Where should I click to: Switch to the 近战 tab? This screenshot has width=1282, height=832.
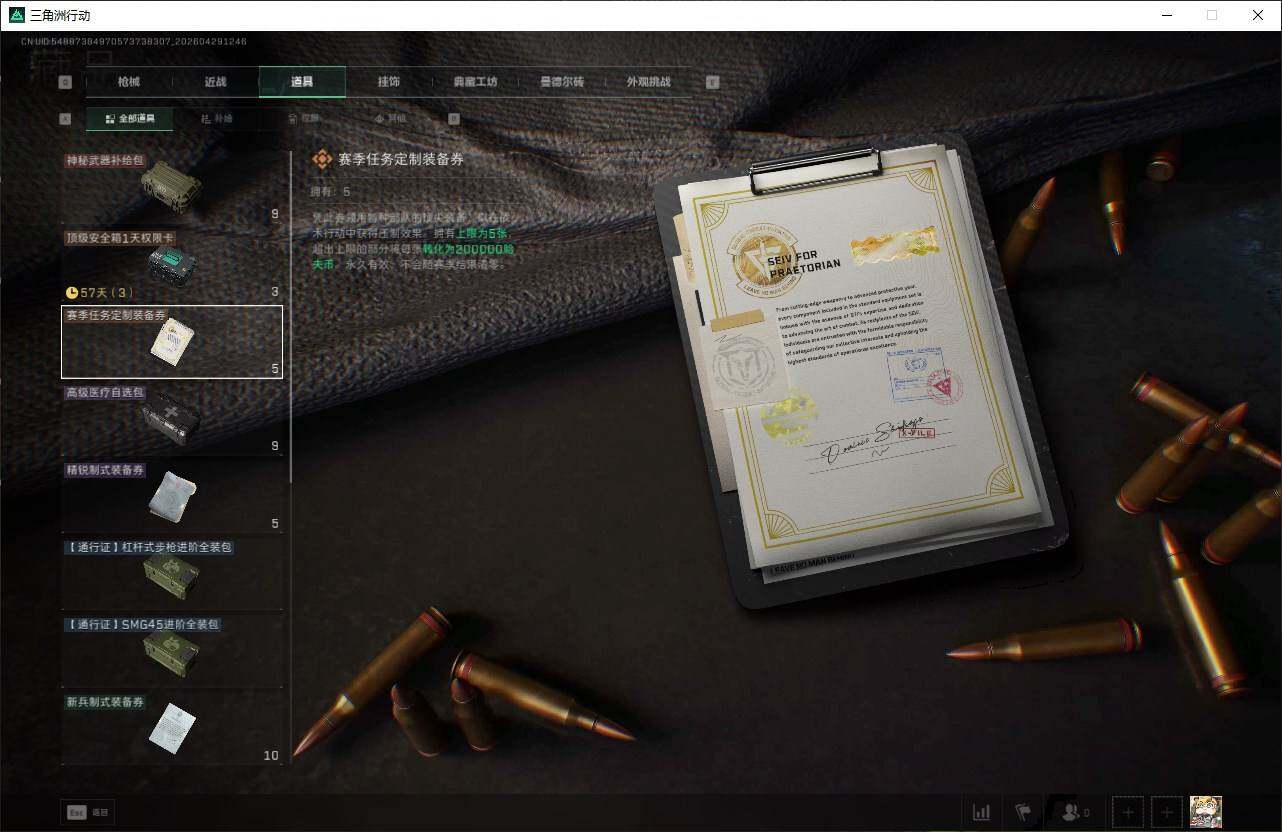point(215,82)
